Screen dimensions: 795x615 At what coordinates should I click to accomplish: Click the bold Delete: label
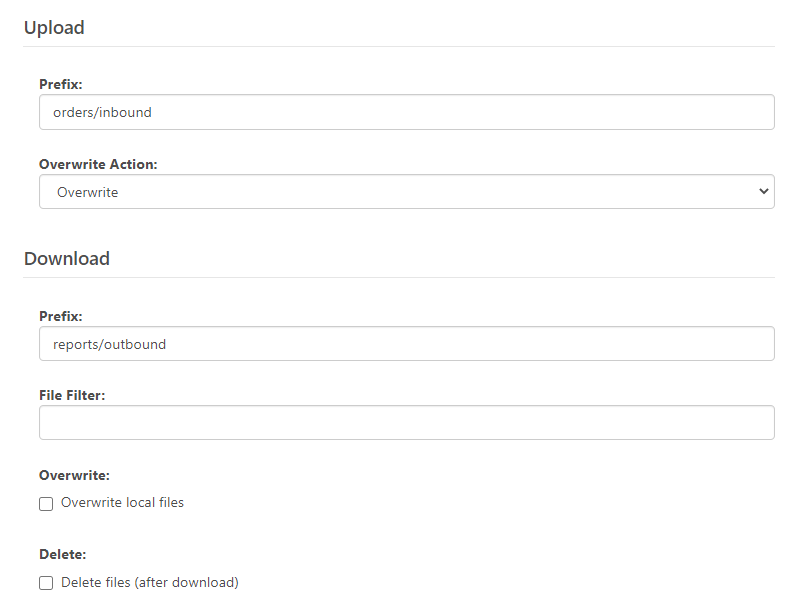pyautogui.click(x=63, y=554)
